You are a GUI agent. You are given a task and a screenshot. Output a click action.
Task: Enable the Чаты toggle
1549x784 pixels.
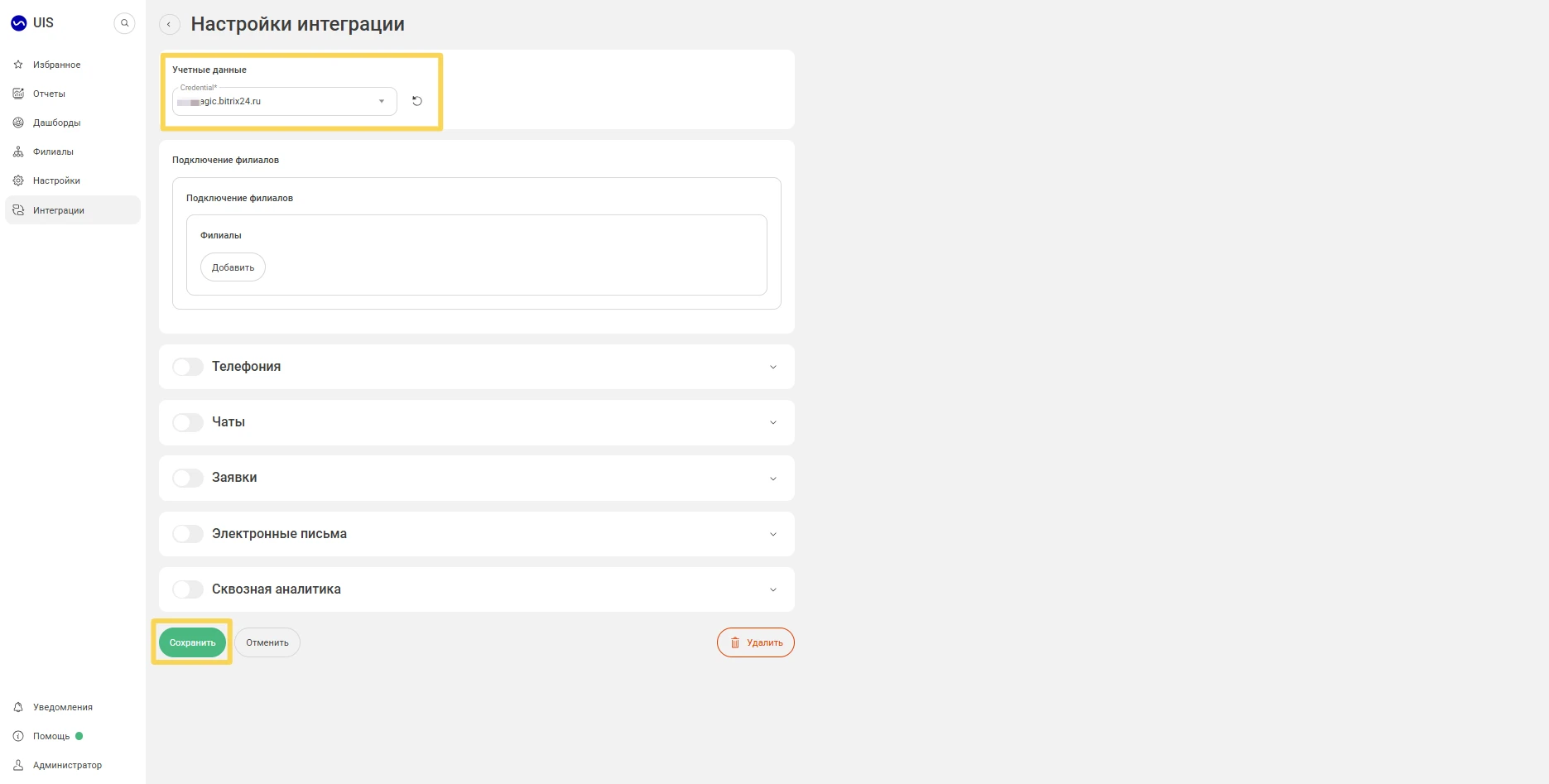(x=188, y=422)
